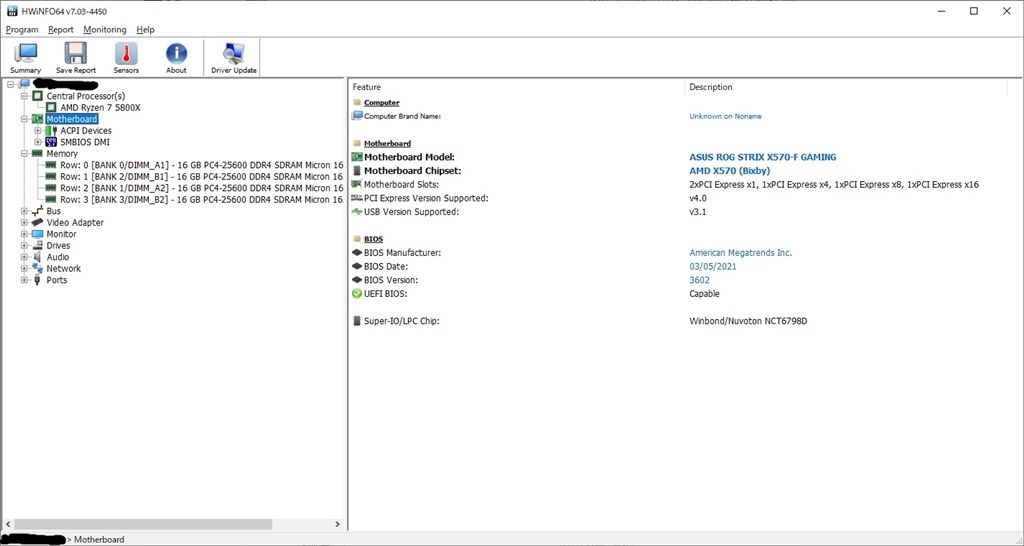The image size is (1024, 546).
Task: Click the ASUS ROG STRIX X570-F GAMING link
Action: tap(762, 157)
